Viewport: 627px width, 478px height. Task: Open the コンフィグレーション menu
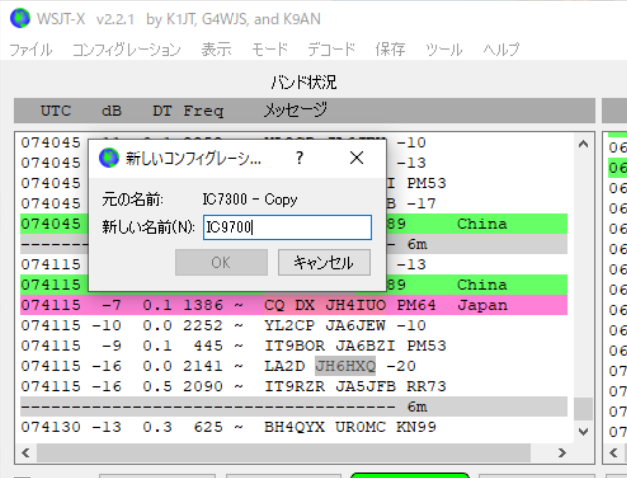(x=126, y=50)
